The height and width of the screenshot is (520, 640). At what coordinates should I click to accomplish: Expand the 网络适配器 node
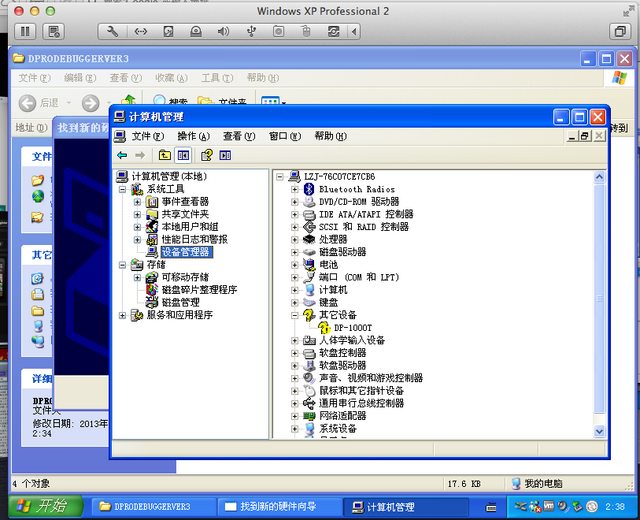(x=295, y=416)
